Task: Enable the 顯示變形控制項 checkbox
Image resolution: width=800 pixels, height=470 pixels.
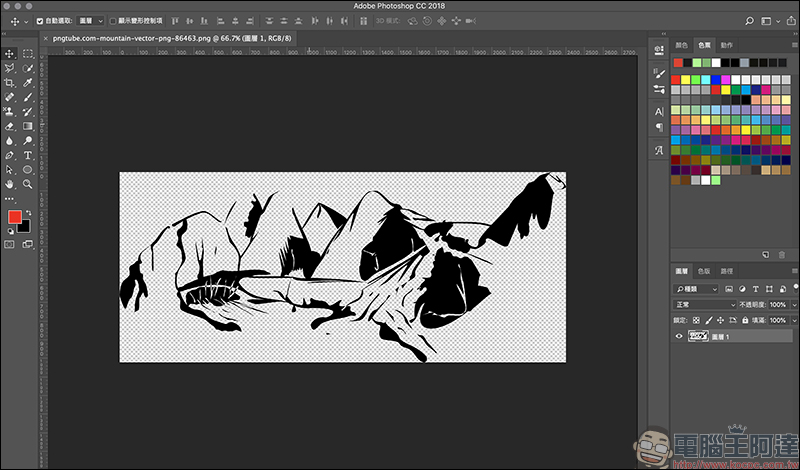Action: click(113, 20)
